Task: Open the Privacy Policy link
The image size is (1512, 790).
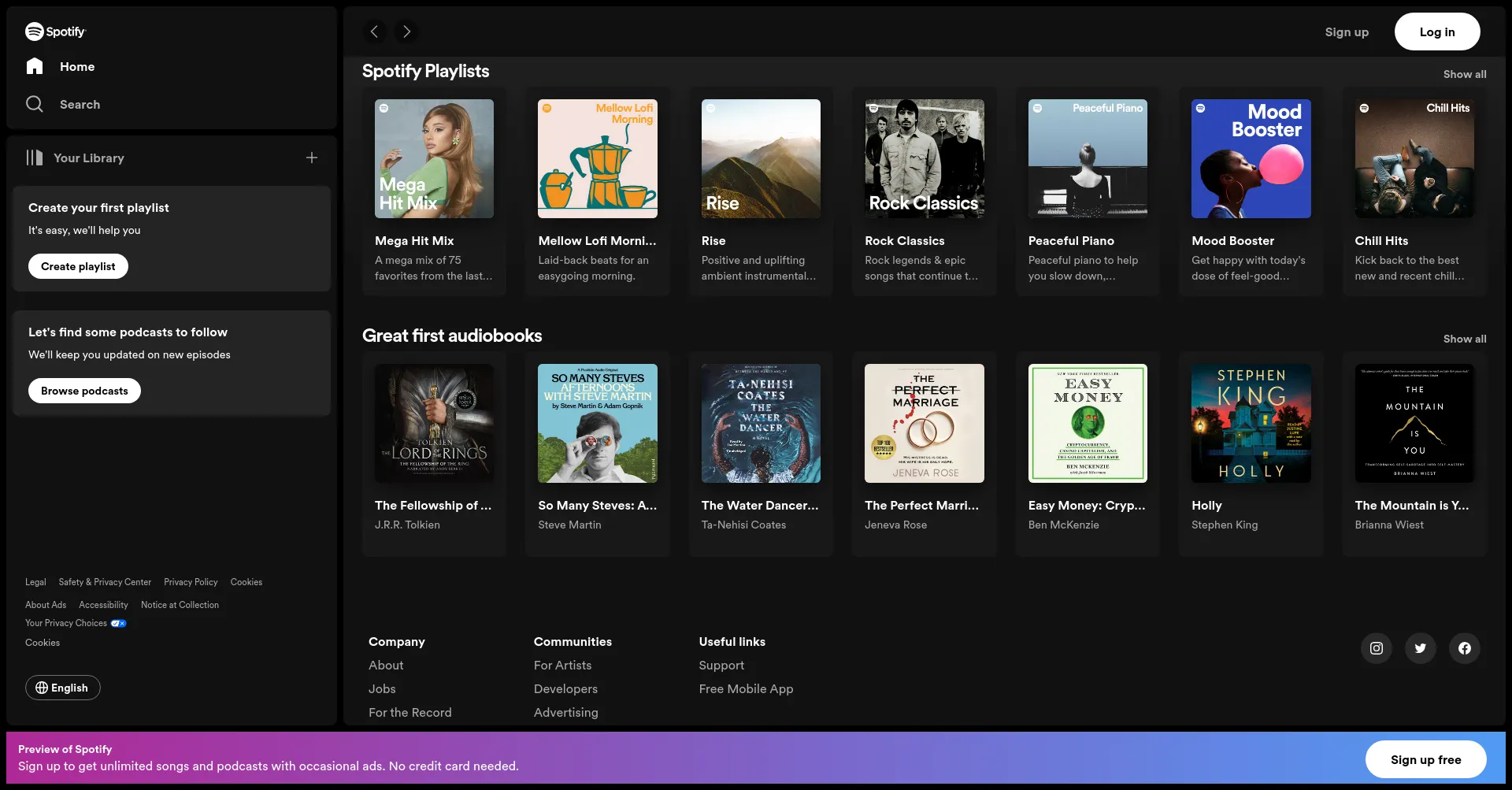Action: click(x=191, y=582)
